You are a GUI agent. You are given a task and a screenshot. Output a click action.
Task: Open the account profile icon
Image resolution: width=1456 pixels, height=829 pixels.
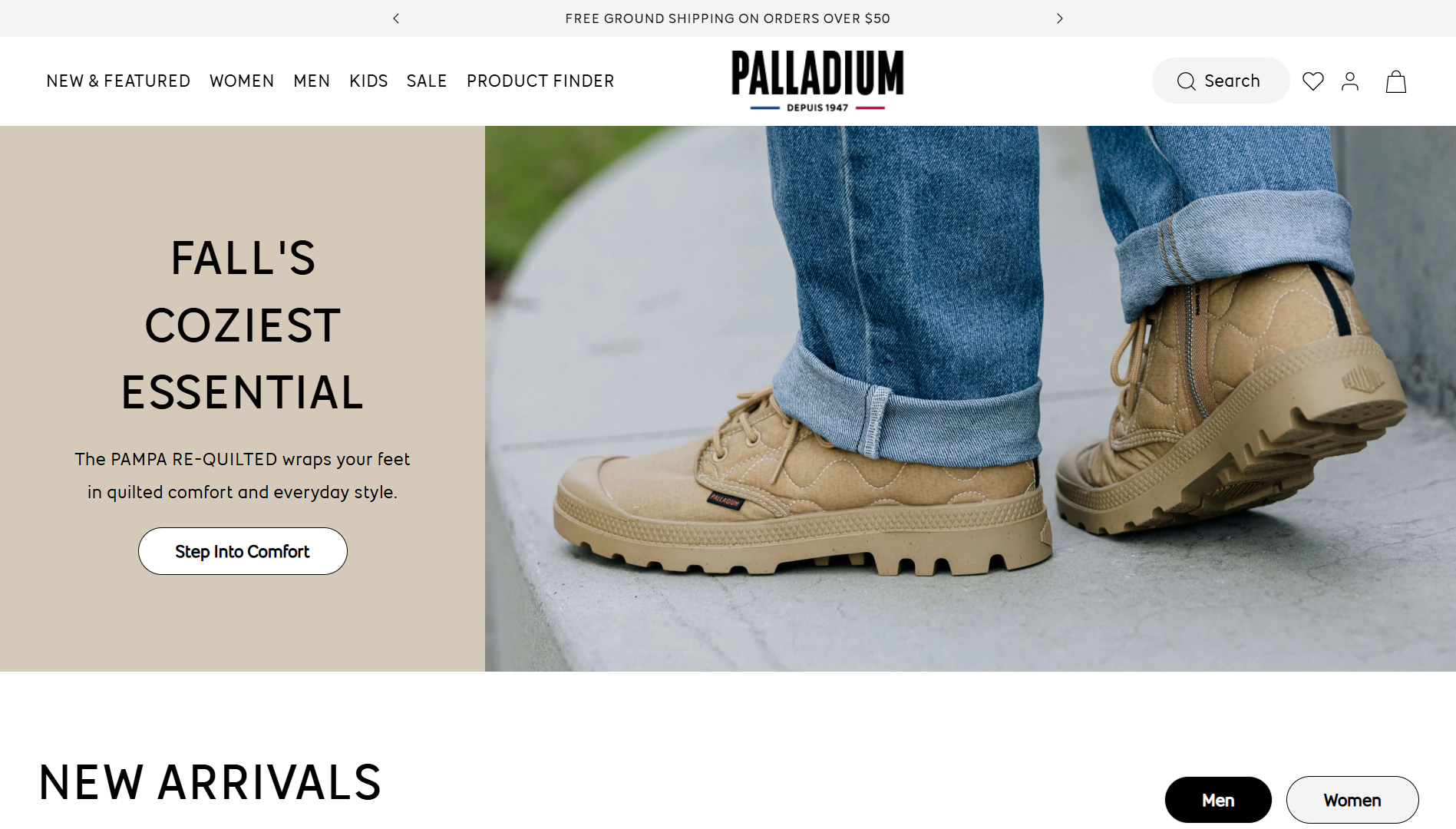1350,81
